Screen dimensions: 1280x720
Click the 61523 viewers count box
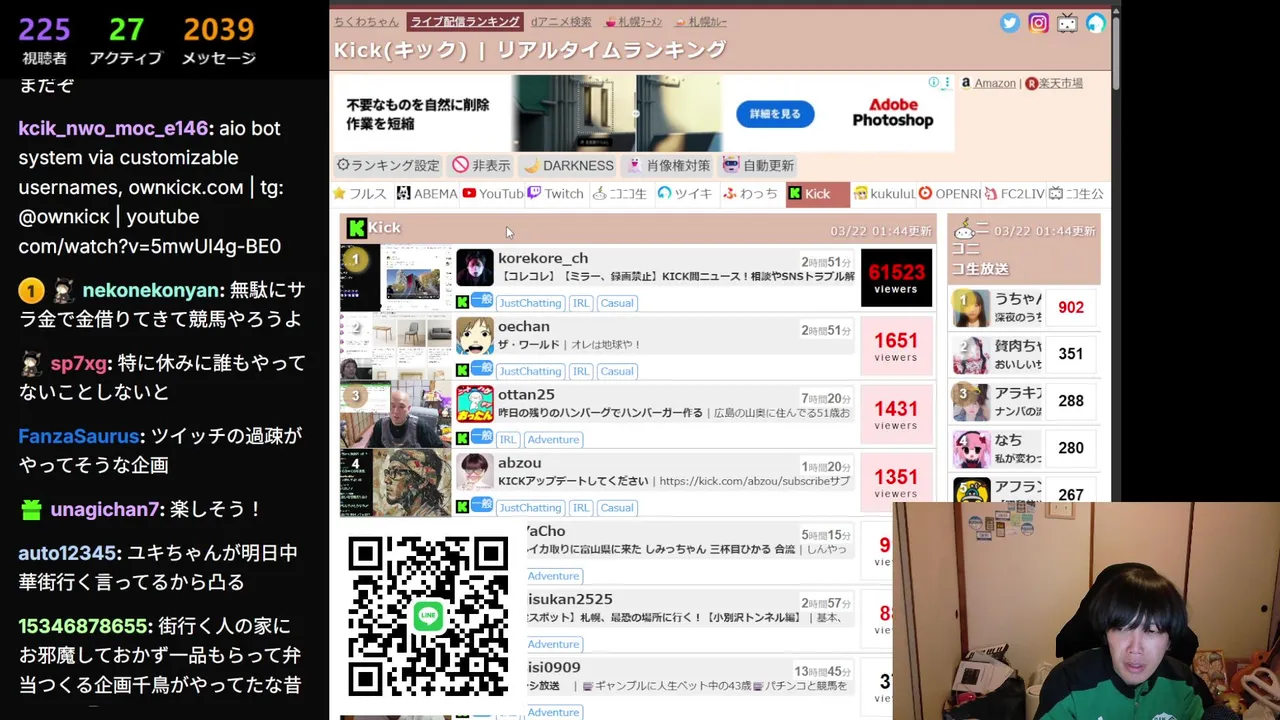coord(896,278)
